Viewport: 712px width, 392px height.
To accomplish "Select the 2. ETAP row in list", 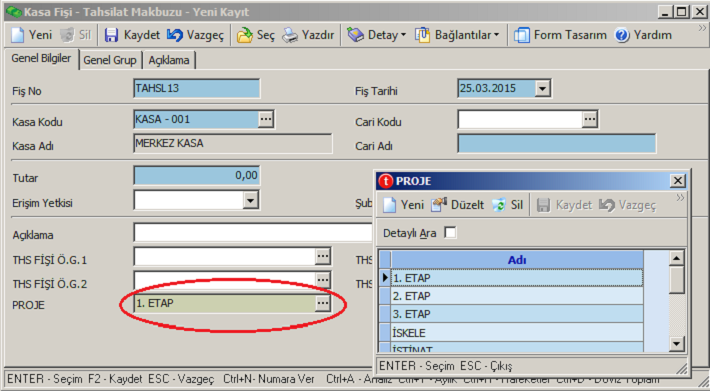I will 517,296.
